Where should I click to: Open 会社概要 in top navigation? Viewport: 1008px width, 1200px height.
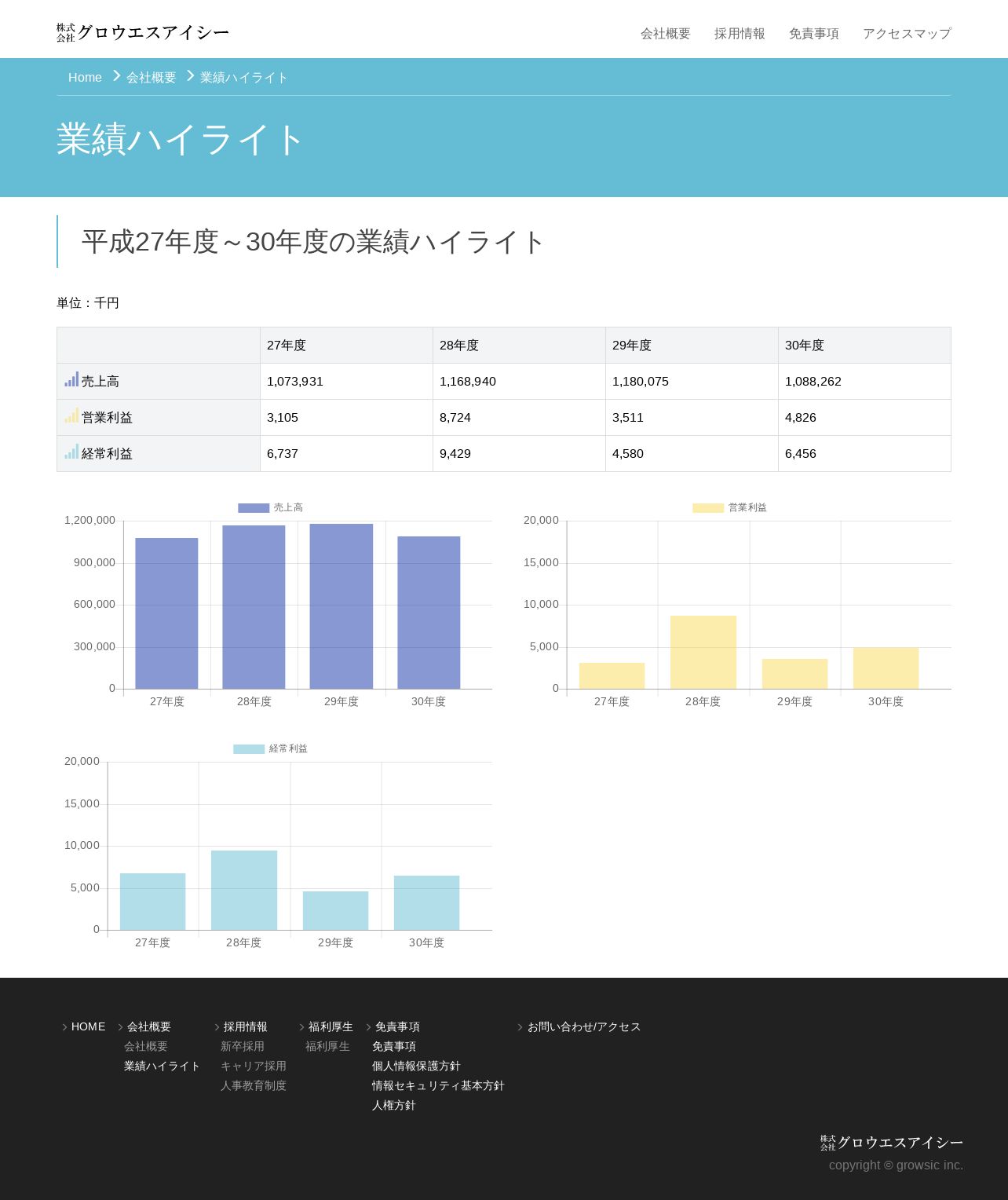[x=666, y=34]
